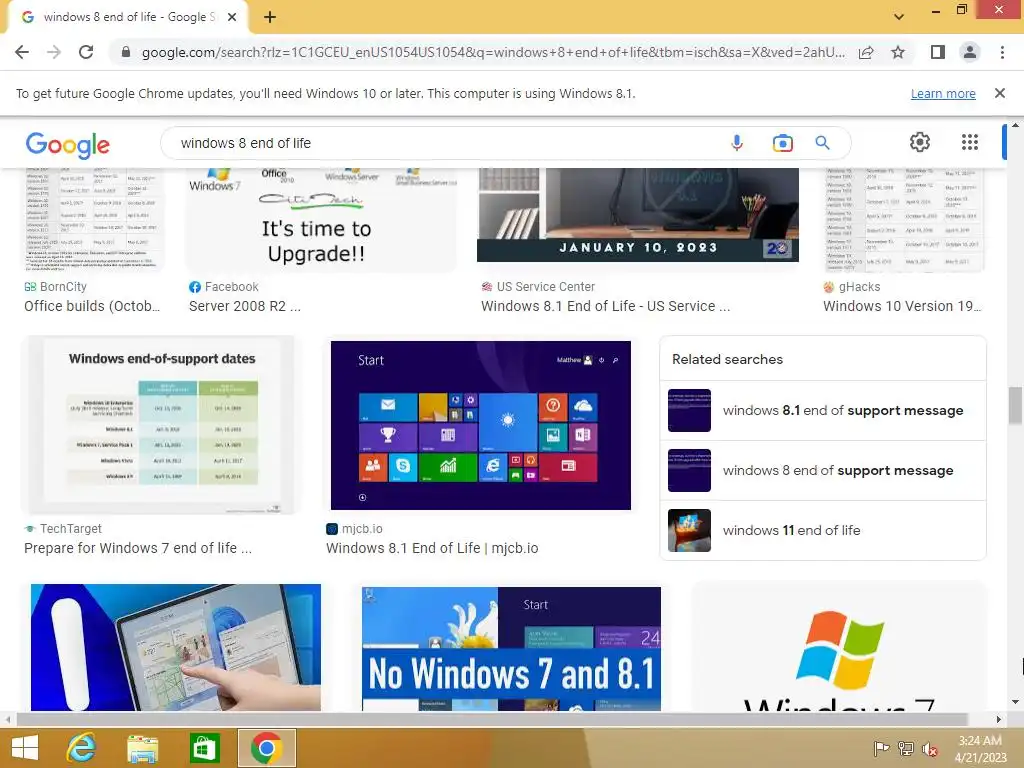Click the horizontal scrollbar right arrow
The image size is (1024, 768).
[999, 719]
